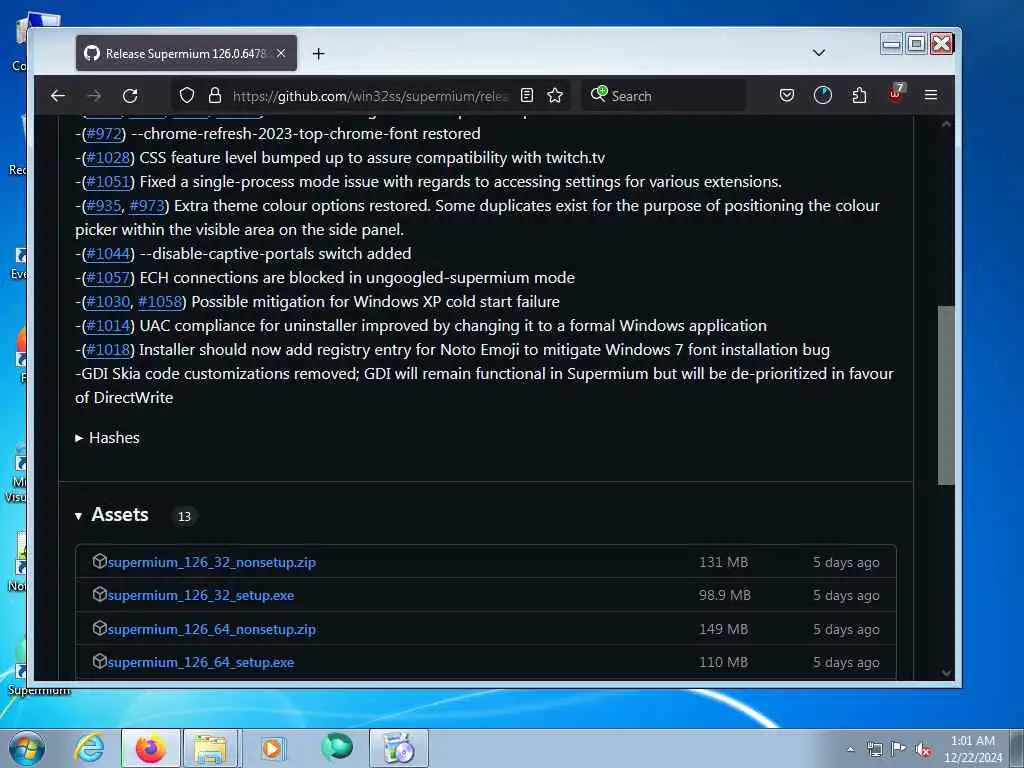This screenshot has width=1024, height=768.
Task: Select the Release Supermium 126.0.6478 tab
Action: click(x=186, y=53)
